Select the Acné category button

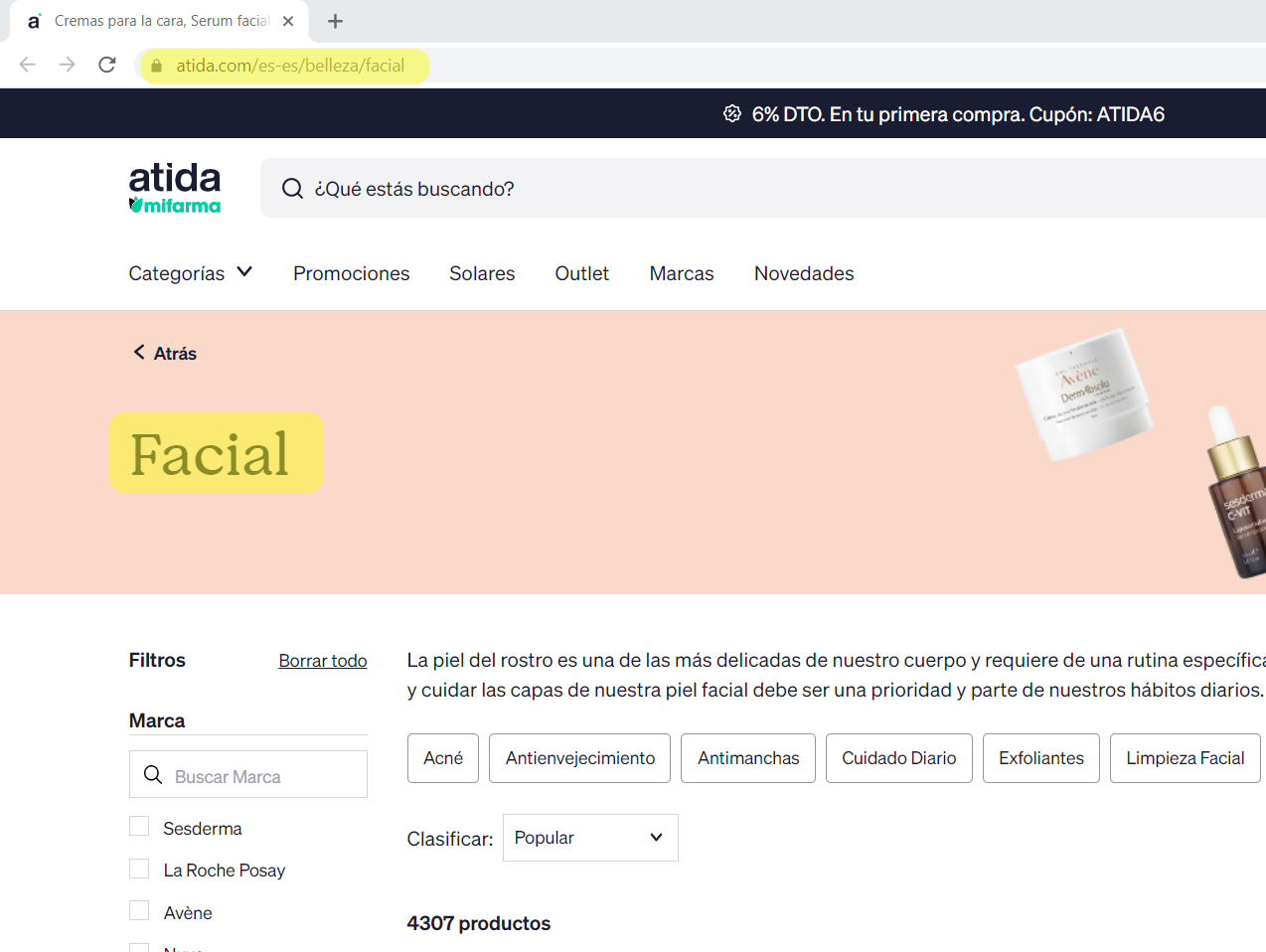point(443,758)
